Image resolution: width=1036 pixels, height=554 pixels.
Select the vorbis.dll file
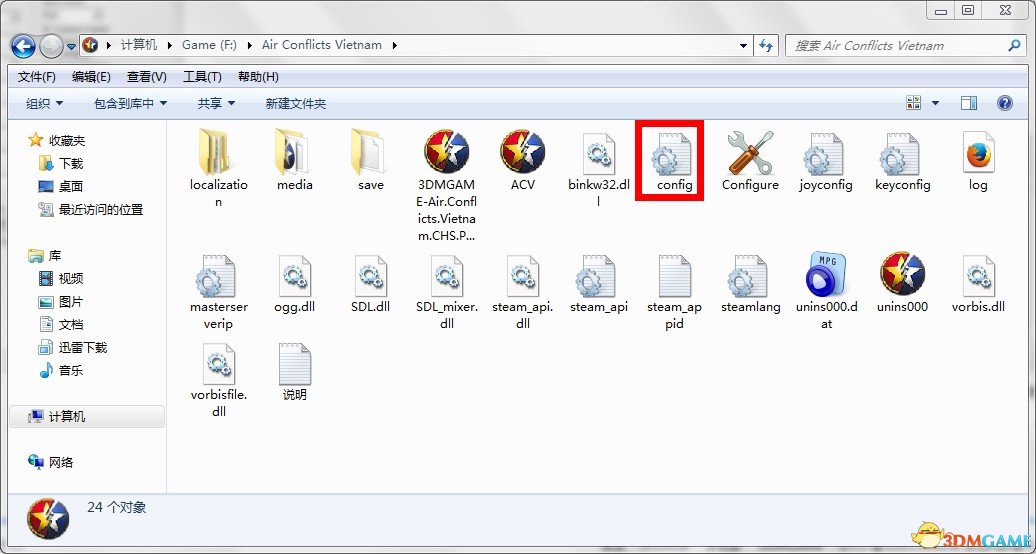[978, 284]
